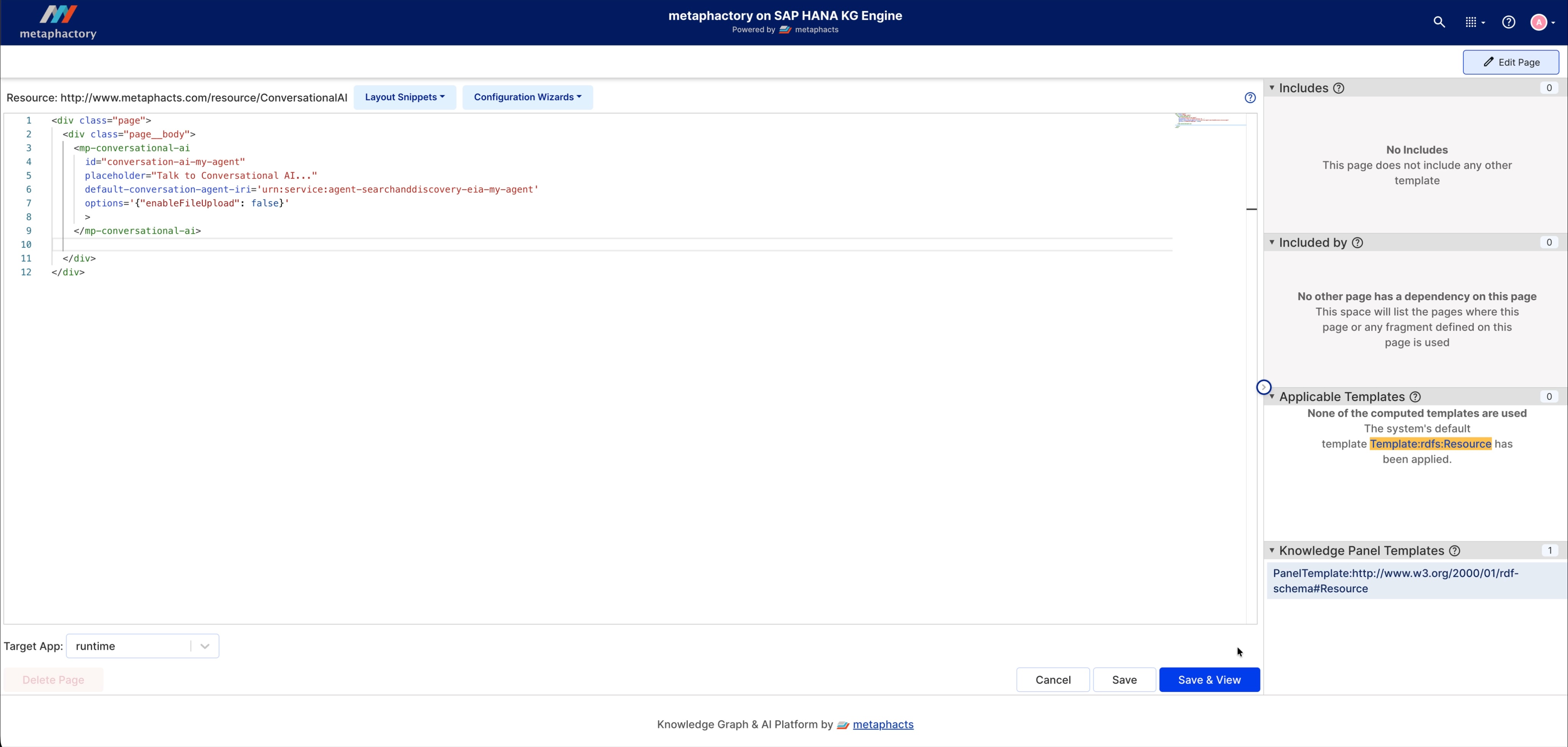Screen dimensions: 1568x747
Task: Click the help icon next to Includes
Action: click(x=1339, y=88)
